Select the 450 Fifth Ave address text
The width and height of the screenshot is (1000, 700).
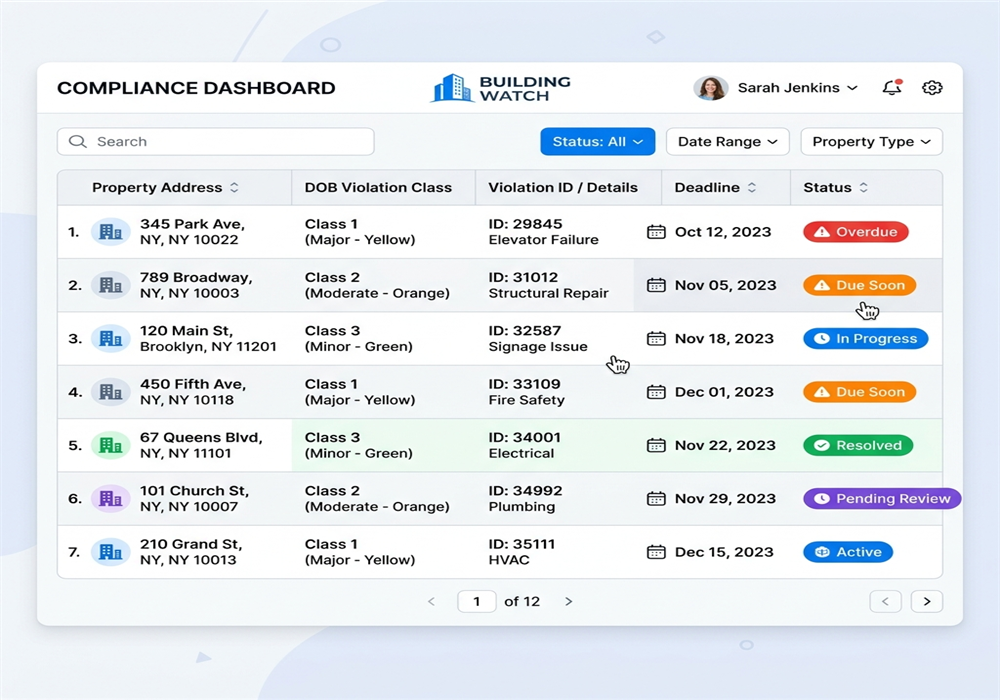tap(193, 392)
